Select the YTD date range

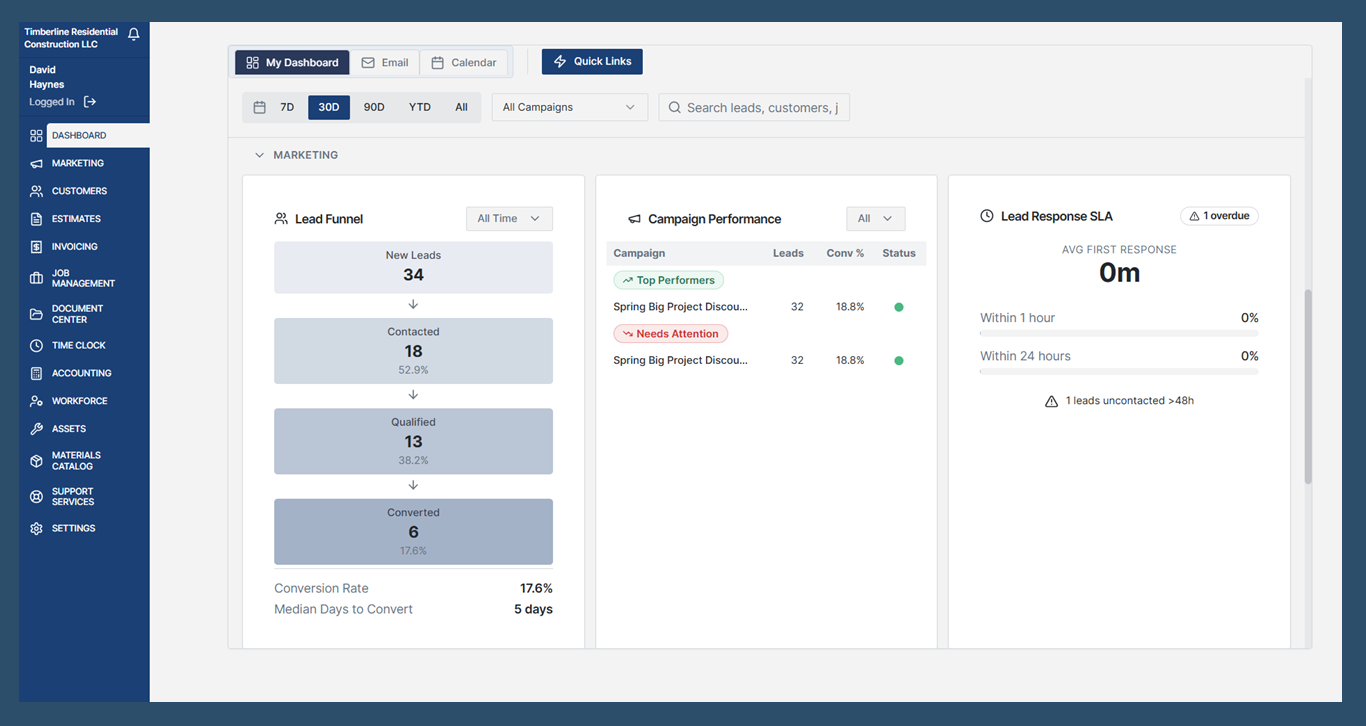pos(420,107)
